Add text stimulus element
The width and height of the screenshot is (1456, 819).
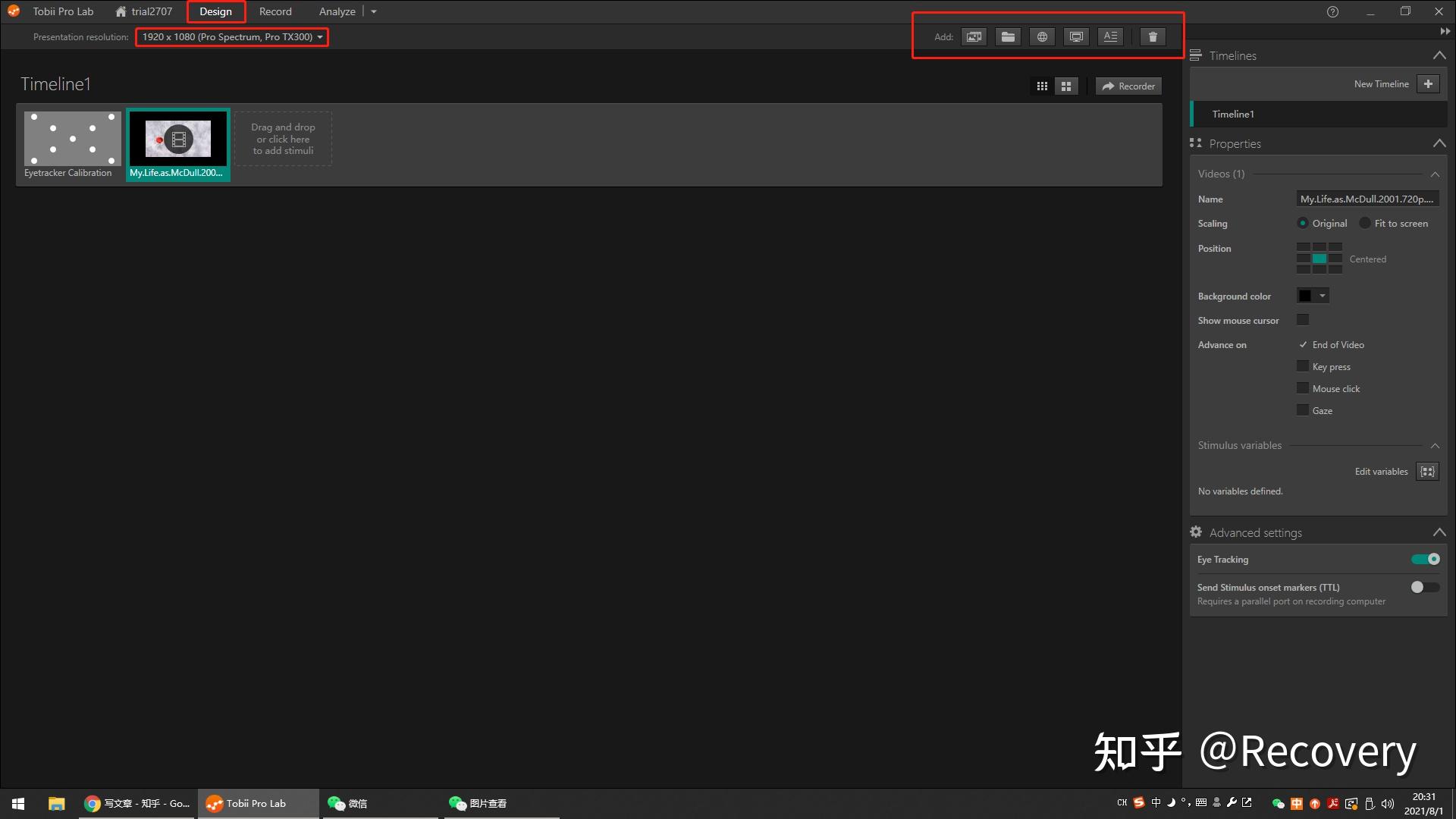tap(1110, 36)
